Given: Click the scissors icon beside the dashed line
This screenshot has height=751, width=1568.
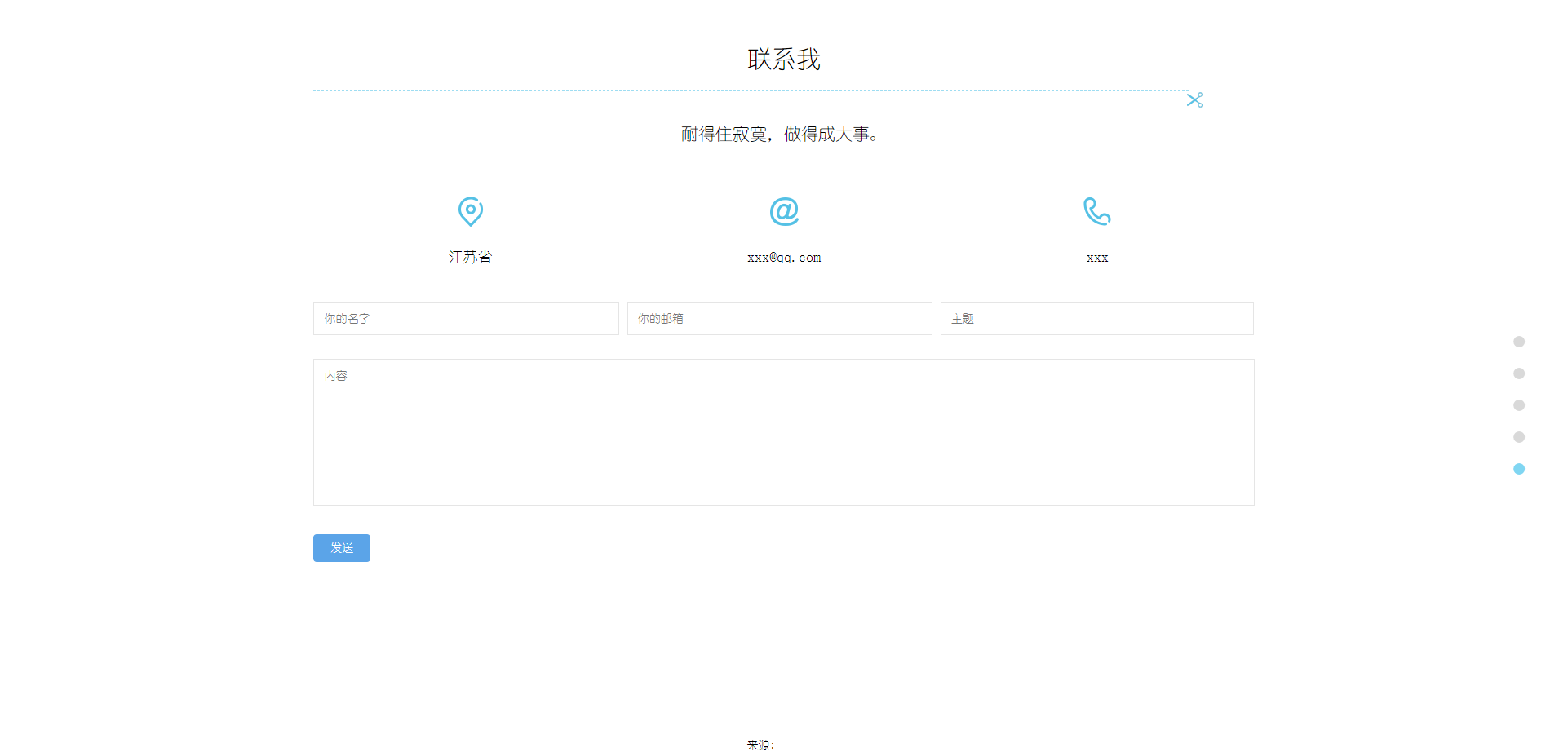Looking at the screenshot, I should pyautogui.click(x=1195, y=99).
